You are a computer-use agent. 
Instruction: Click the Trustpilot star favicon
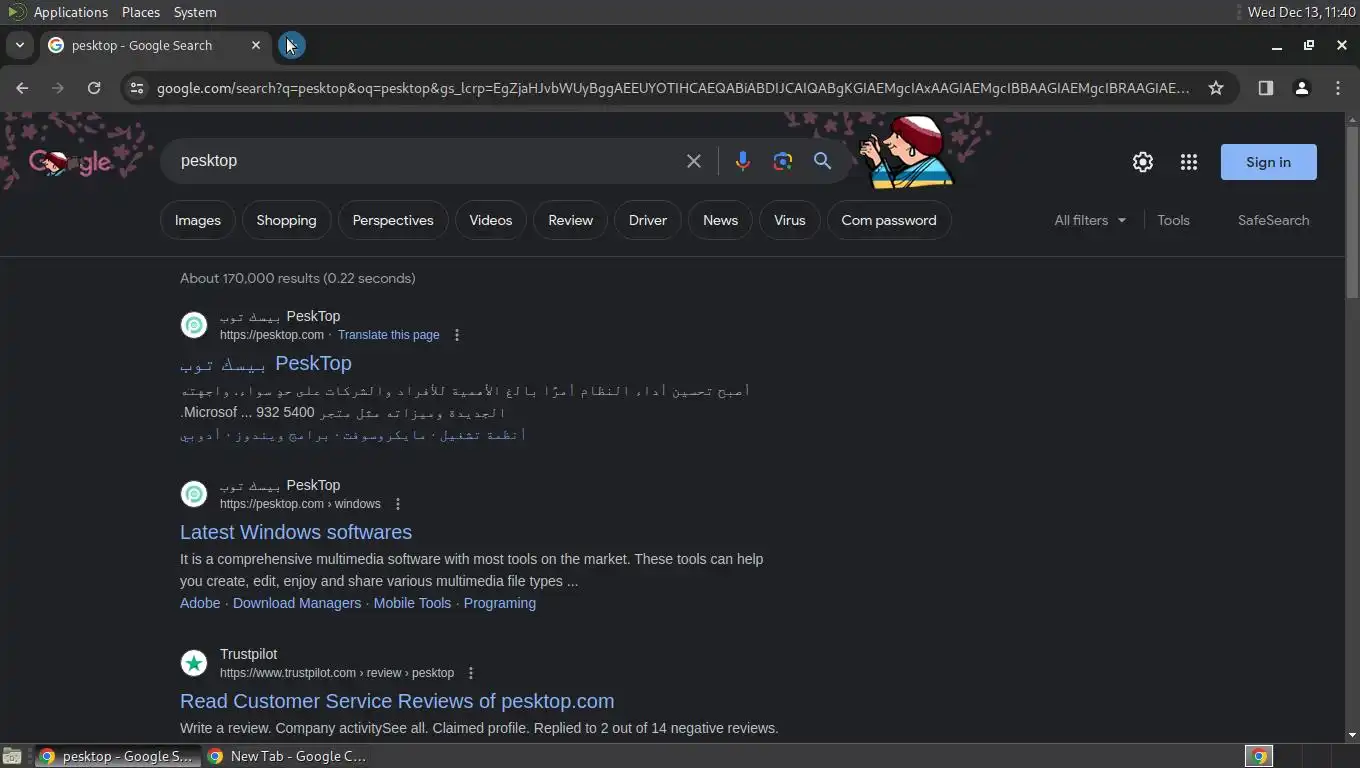[x=194, y=663]
